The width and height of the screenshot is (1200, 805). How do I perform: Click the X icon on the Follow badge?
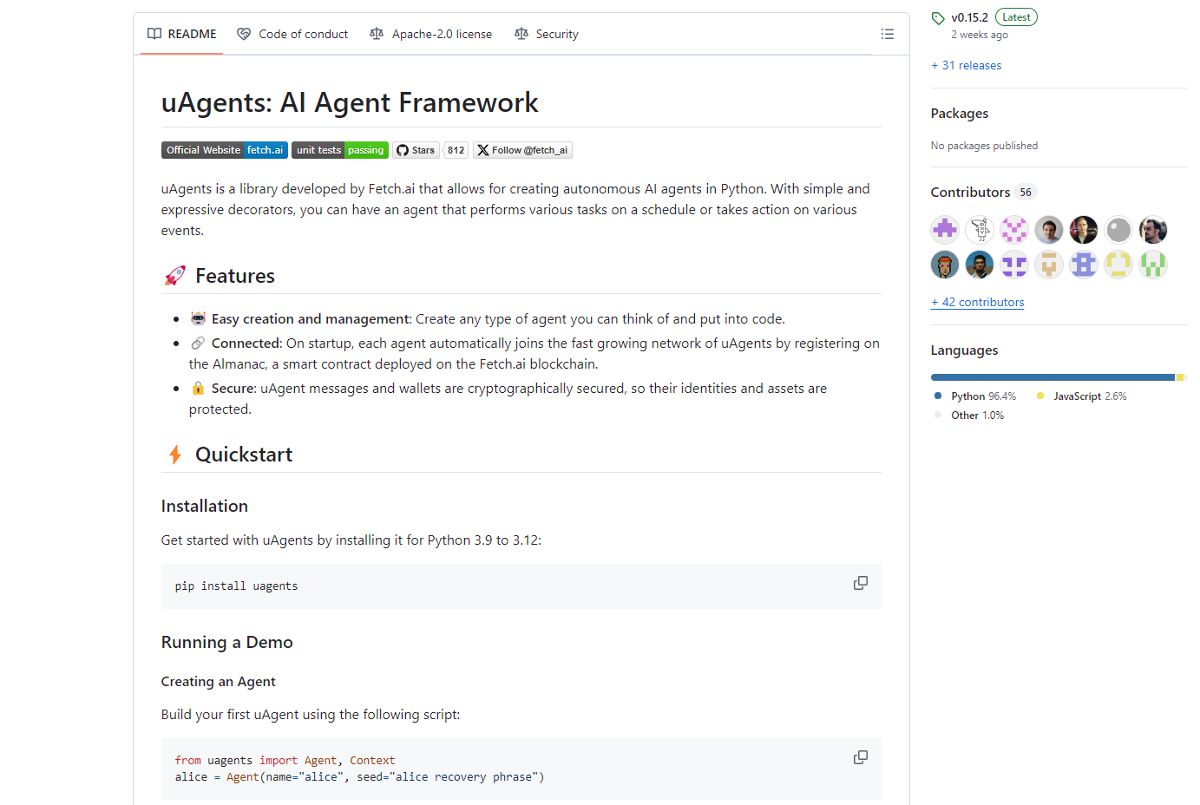click(482, 150)
